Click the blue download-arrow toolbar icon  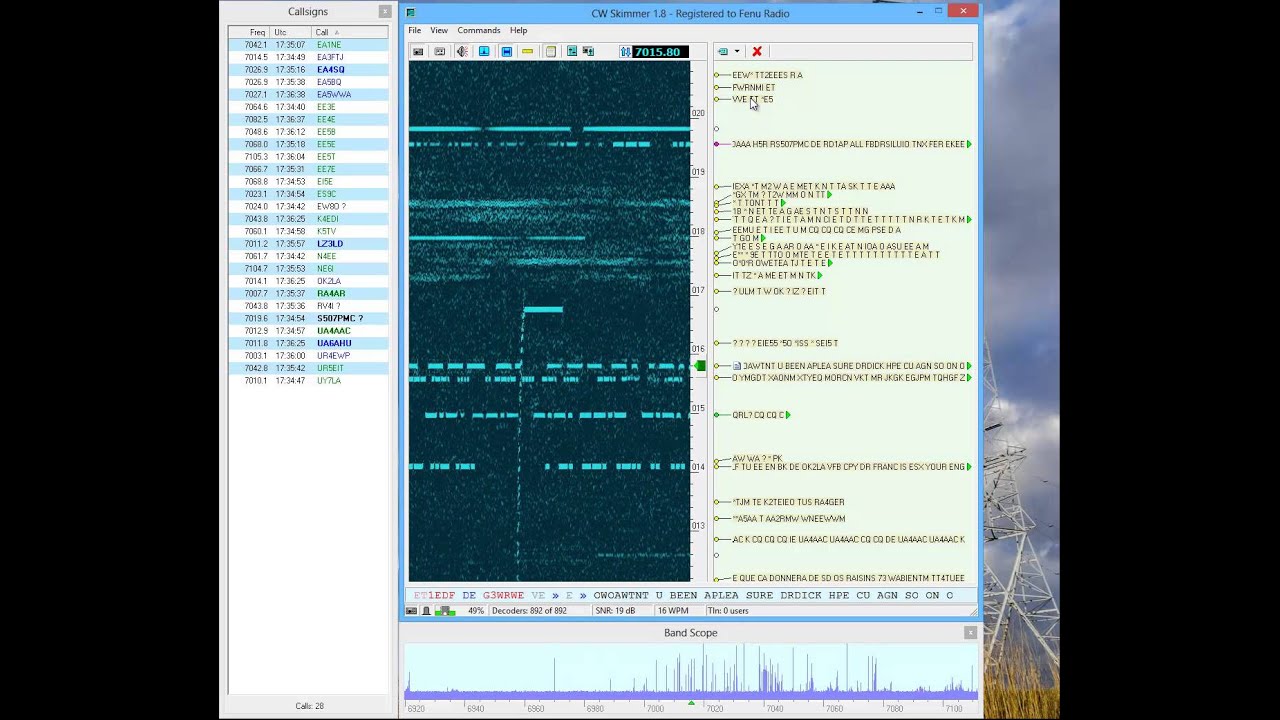(x=484, y=52)
